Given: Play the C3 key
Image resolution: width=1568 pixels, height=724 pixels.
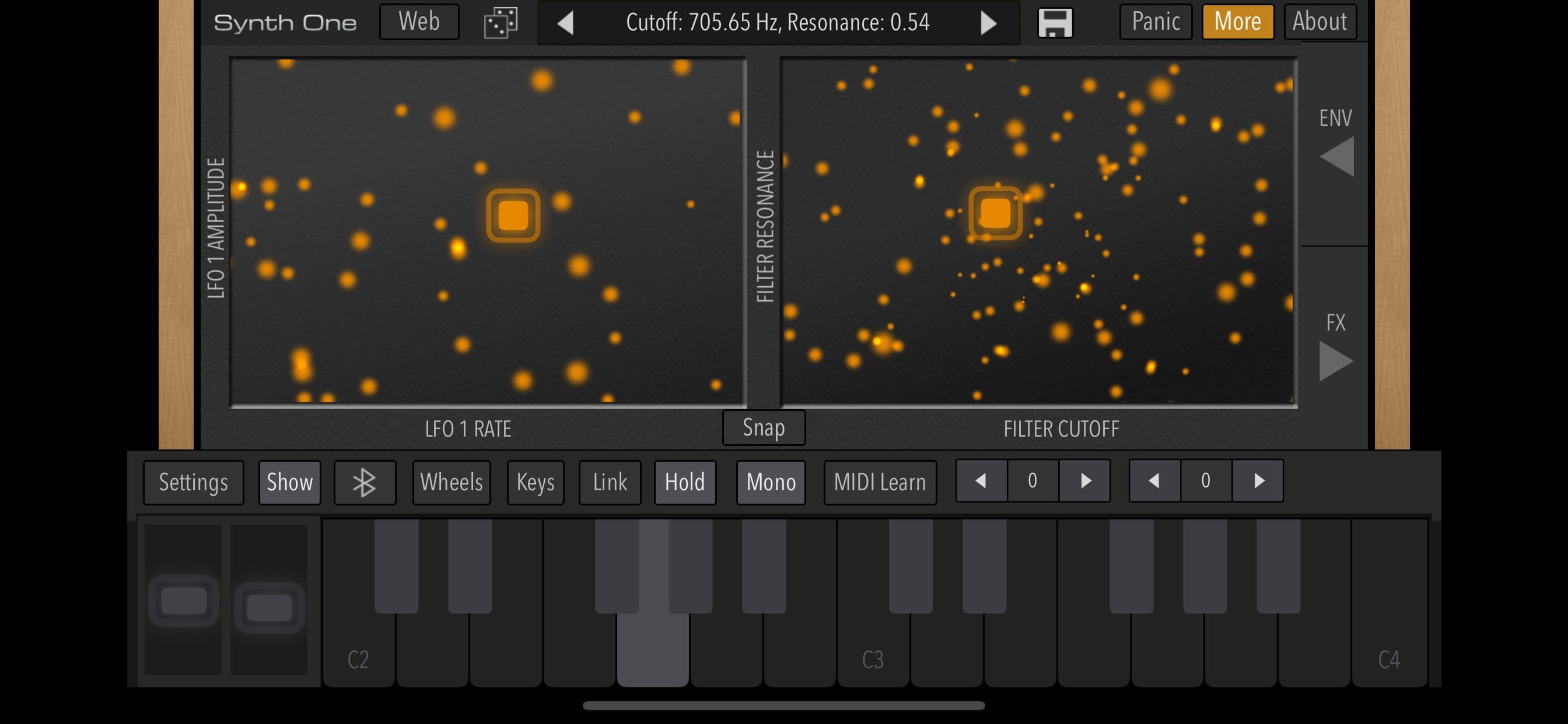Looking at the screenshot, I should pos(873,651).
